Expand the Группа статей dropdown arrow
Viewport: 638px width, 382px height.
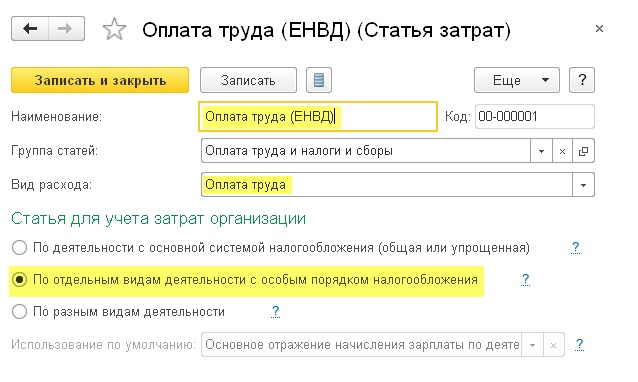click(x=541, y=151)
